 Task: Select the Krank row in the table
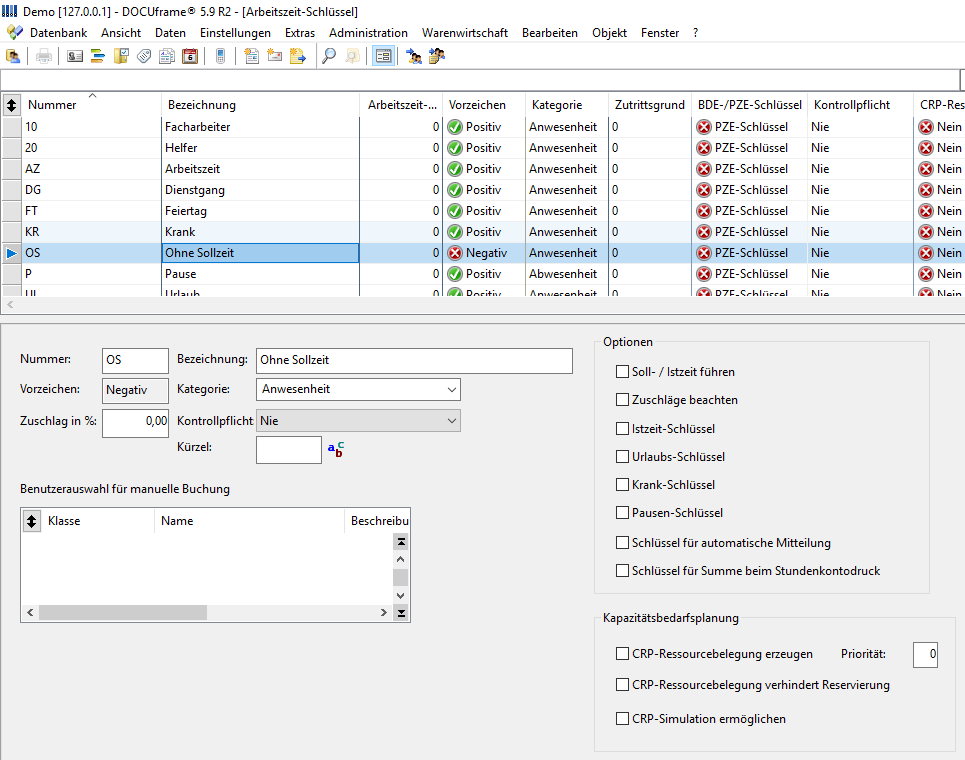click(482, 232)
